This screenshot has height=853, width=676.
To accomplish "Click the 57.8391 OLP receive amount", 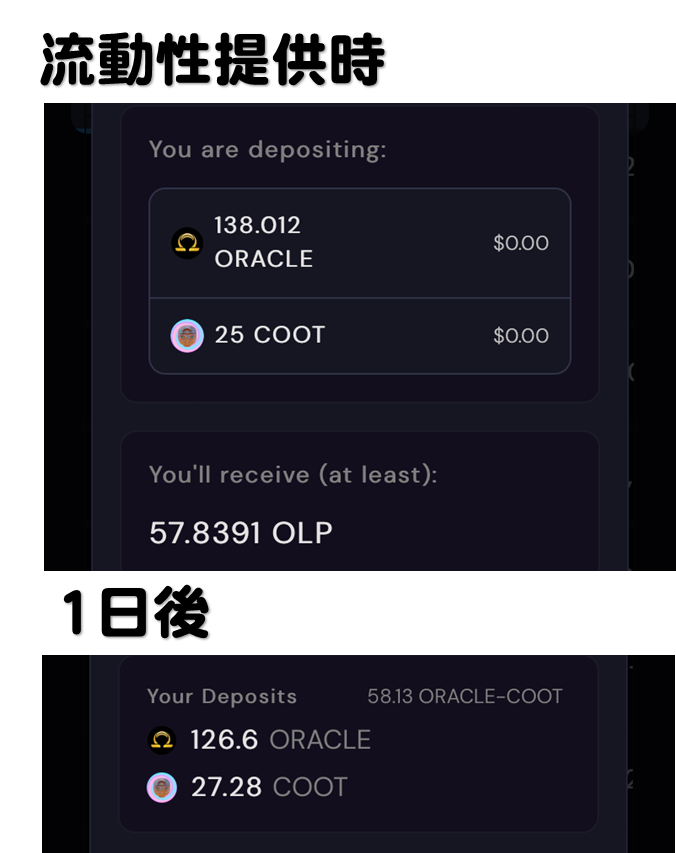I will [x=240, y=533].
